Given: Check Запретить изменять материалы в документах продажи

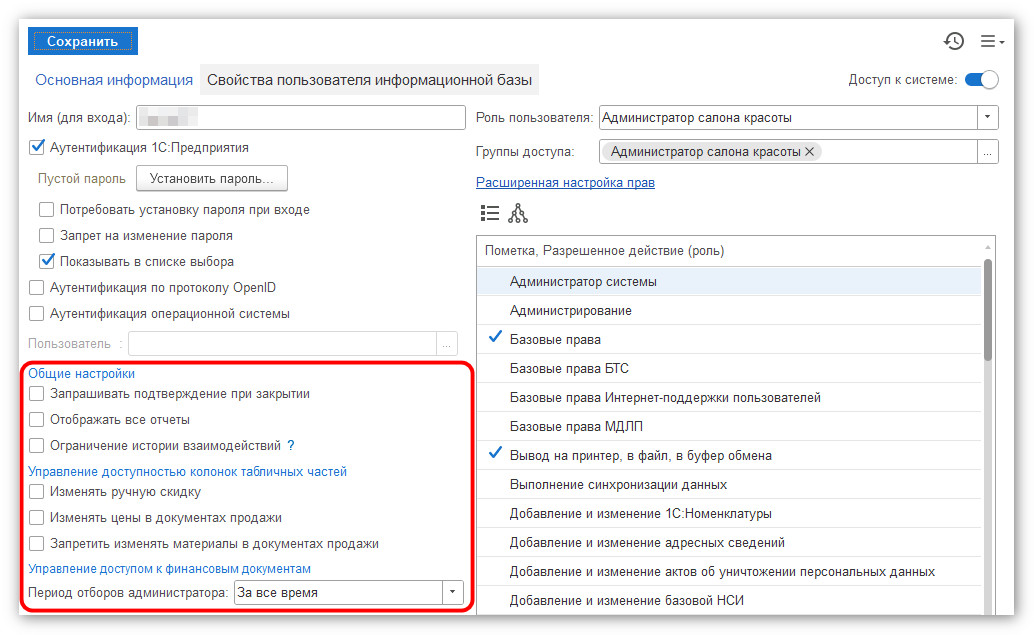Looking at the screenshot, I should click(36, 543).
